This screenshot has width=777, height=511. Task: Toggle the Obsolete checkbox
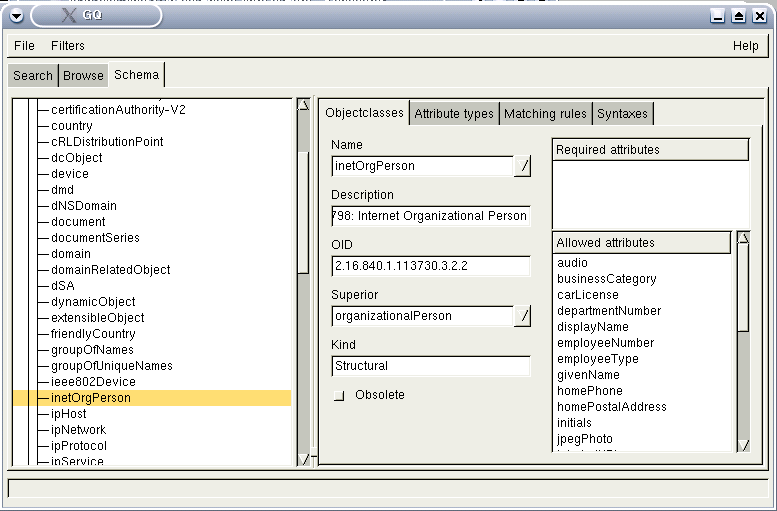pyautogui.click(x=339, y=395)
